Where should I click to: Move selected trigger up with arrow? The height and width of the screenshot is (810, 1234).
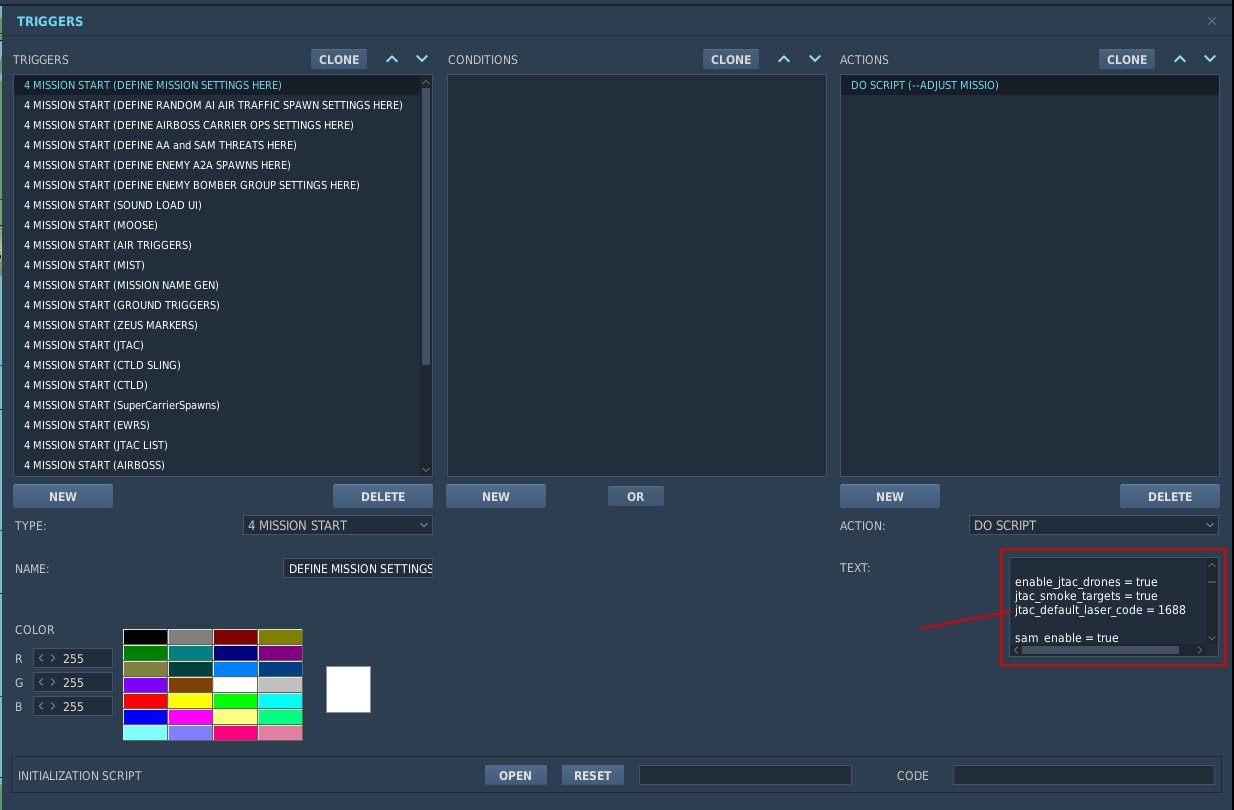(393, 59)
